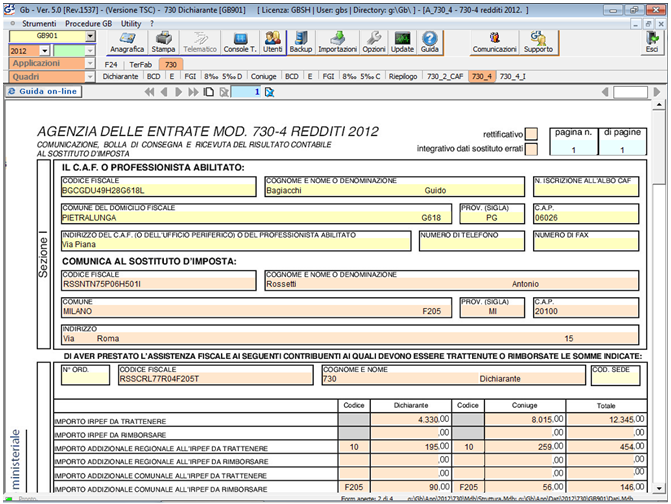Image resolution: width=671 pixels, height=504 pixels.
Task: Open the 730_4_I tab
Action: [513, 77]
